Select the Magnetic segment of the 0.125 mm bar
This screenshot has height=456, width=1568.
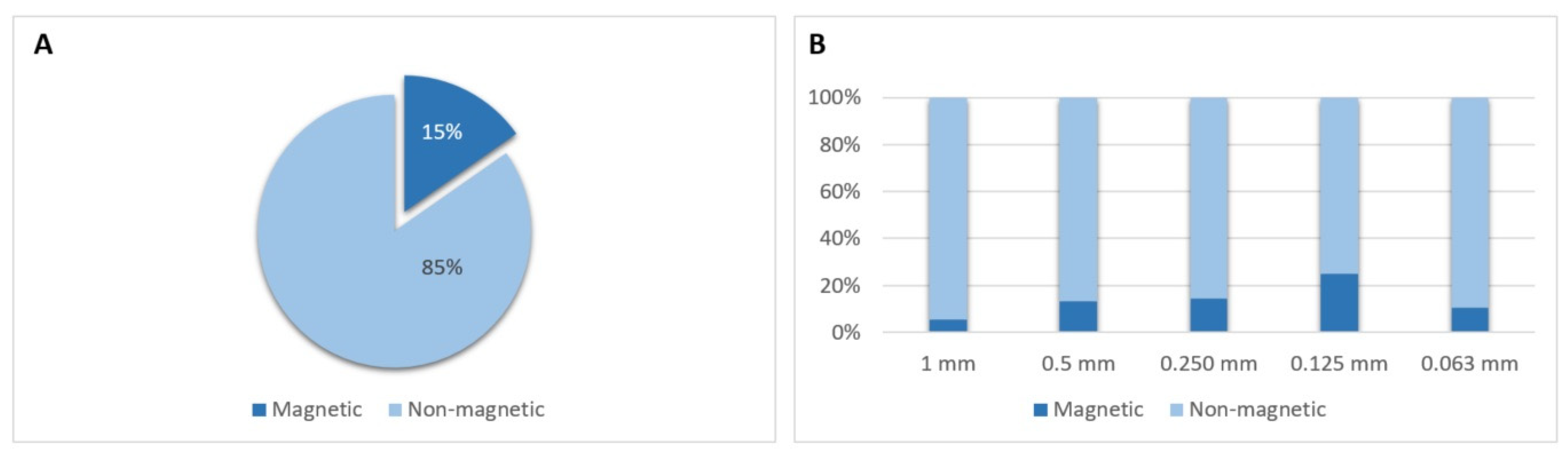pos(1339,303)
